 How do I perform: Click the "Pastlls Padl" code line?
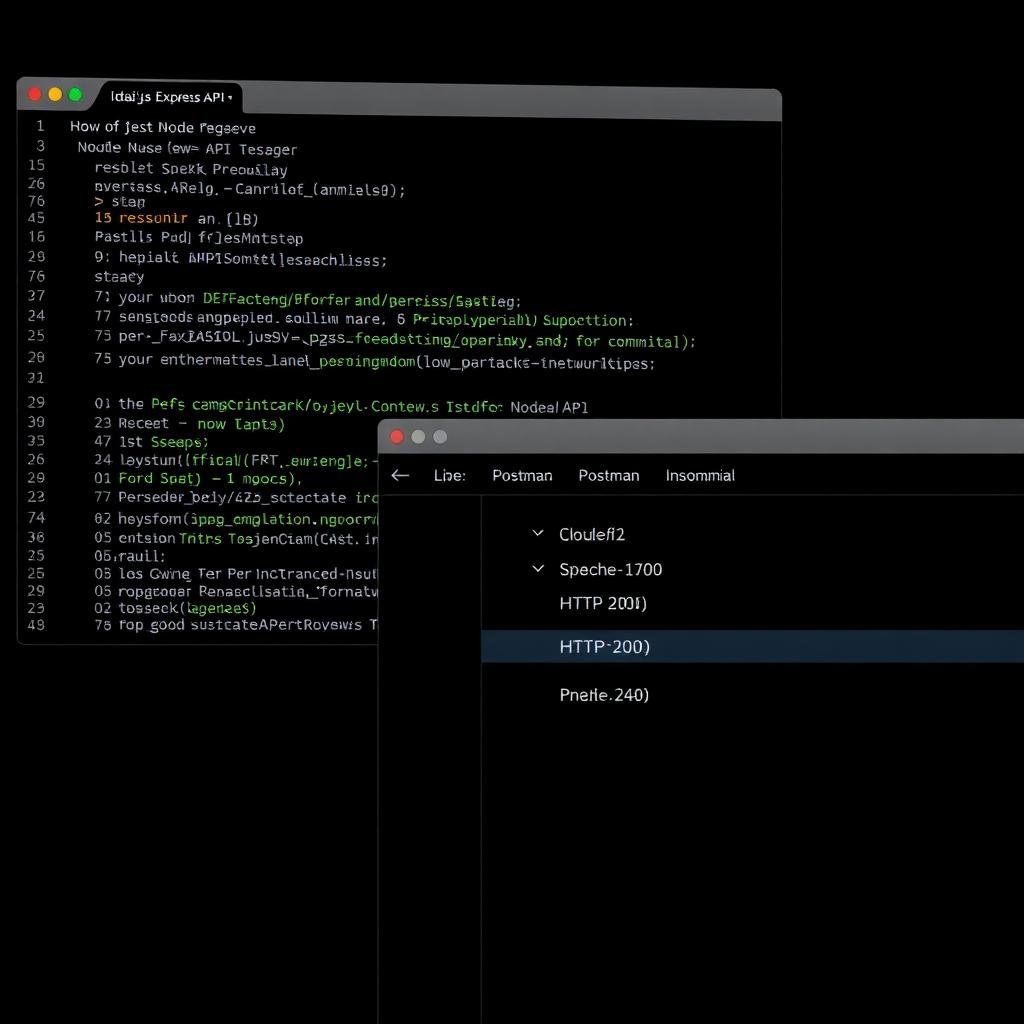point(199,238)
